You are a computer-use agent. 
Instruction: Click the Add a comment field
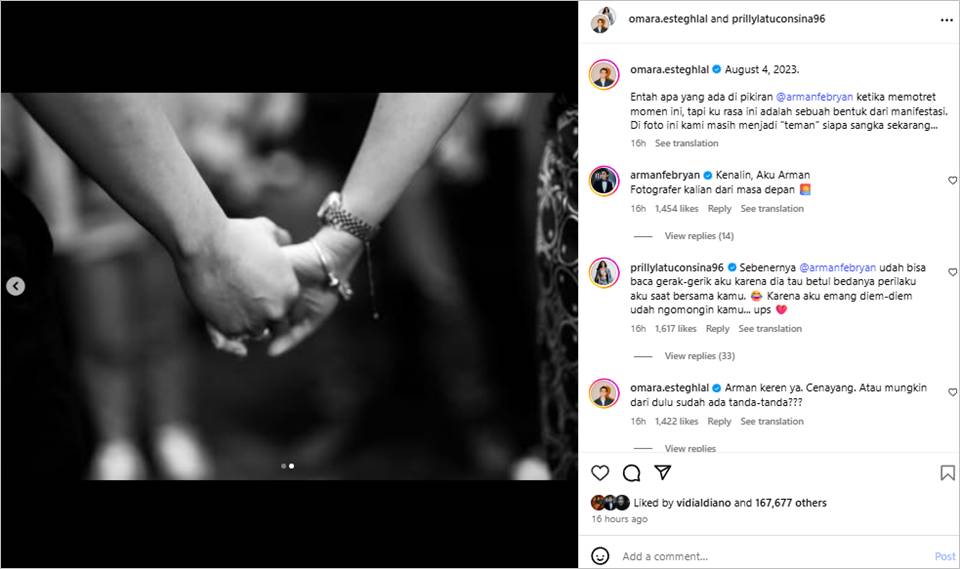(774, 556)
